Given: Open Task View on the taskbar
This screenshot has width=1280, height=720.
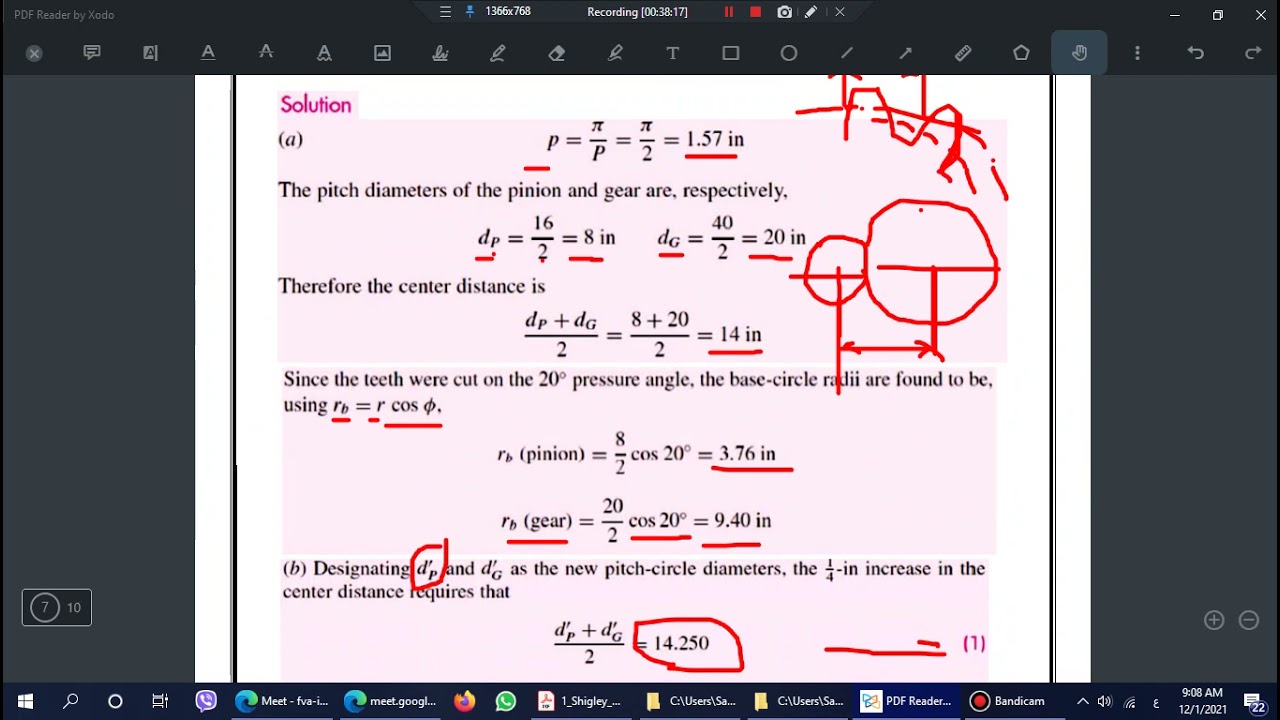Looking at the screenshot, I should tap(160, 701).
